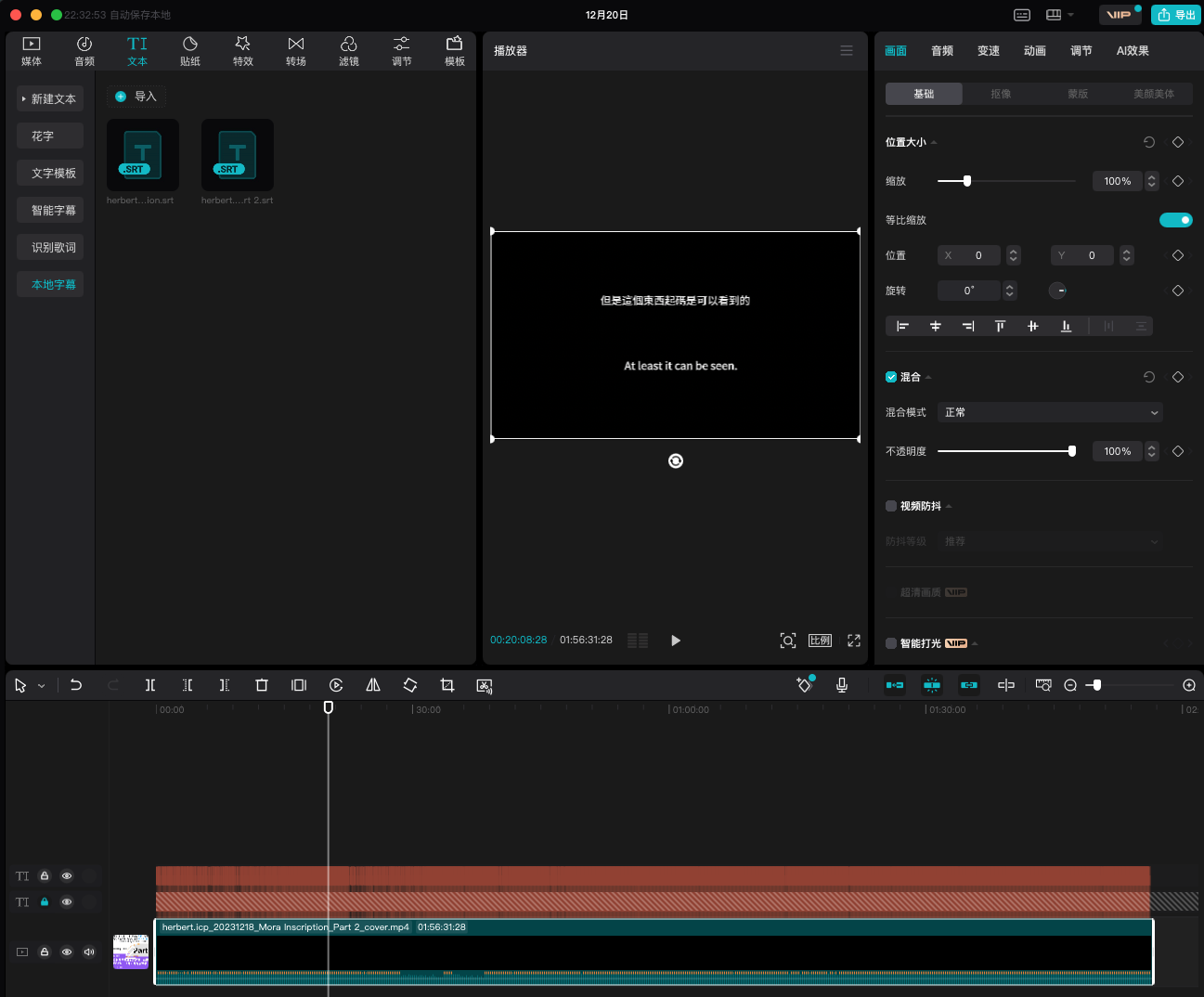Image resolution: width=1204 pixels, height=997 pixels.
Task: Open the 蒙版 mask sub-tab
Action: 1078,94
